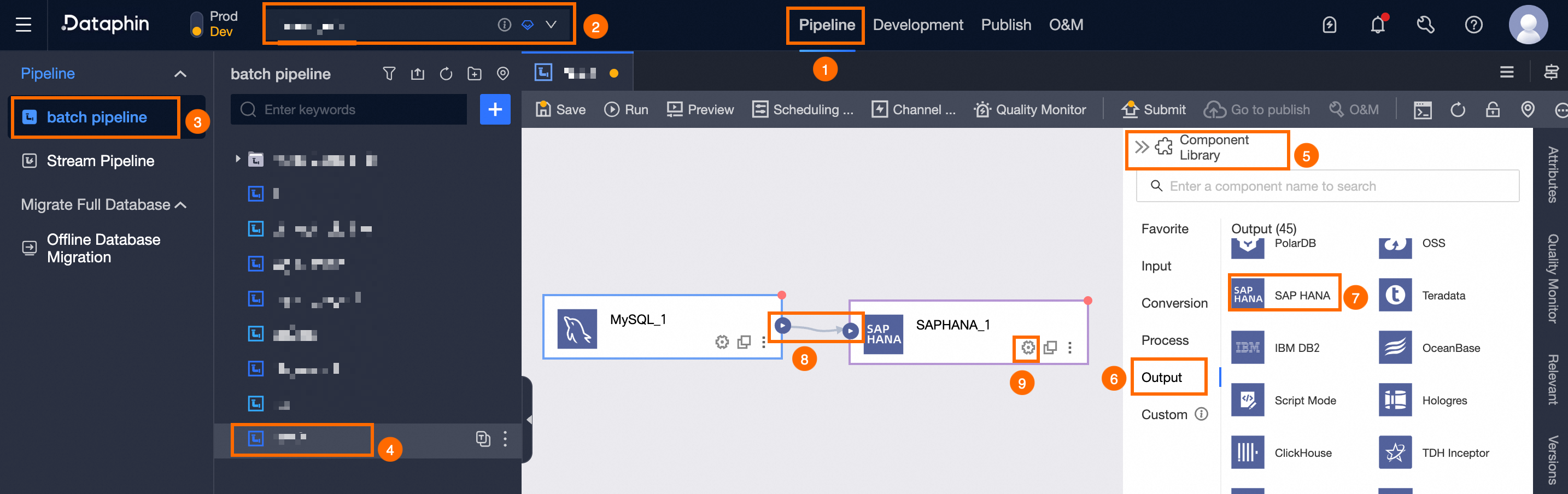Open the O&M top navigation tab
Image resolution: width=1568 pixels, height=494 pixels.
click(x=1066, y=25)
